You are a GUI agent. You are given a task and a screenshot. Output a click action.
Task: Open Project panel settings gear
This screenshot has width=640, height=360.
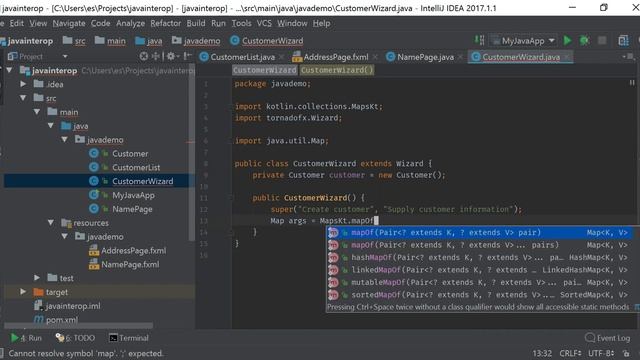(x=171, y=56)
